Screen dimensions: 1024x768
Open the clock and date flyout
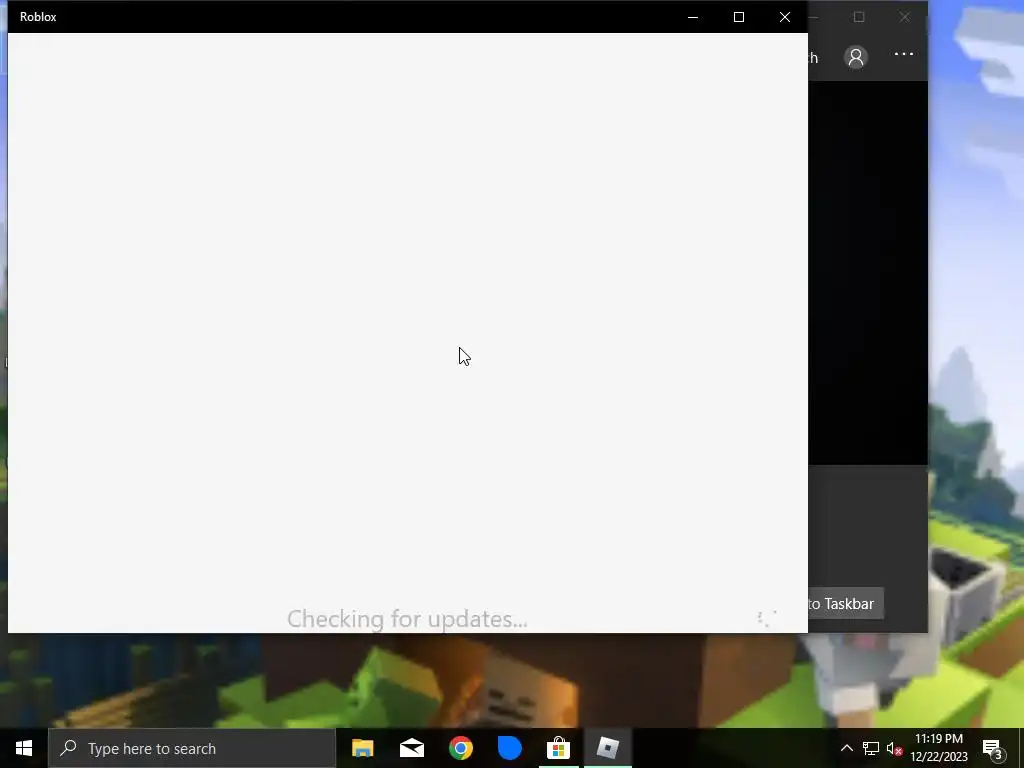click(x=939, y=748)
